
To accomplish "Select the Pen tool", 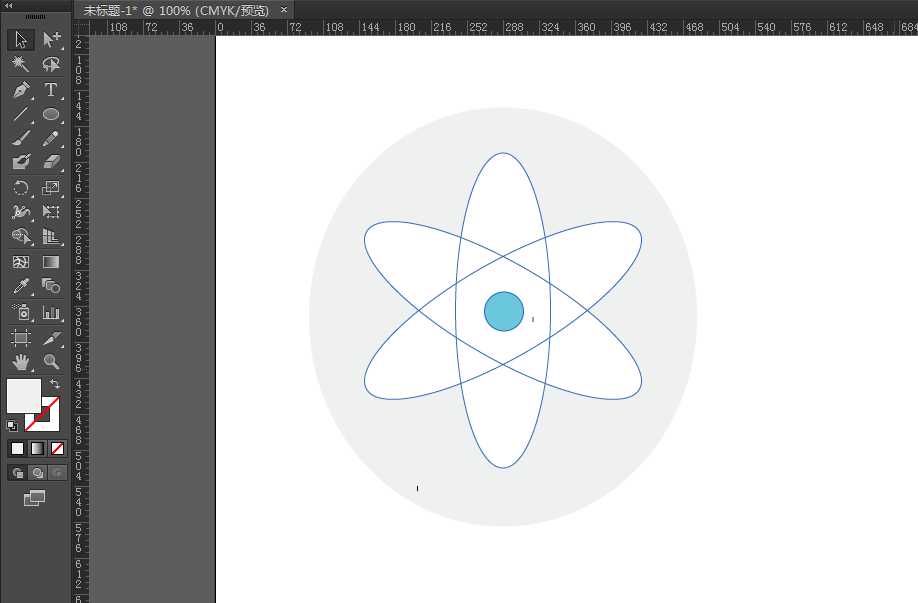I will click(21, 89).
